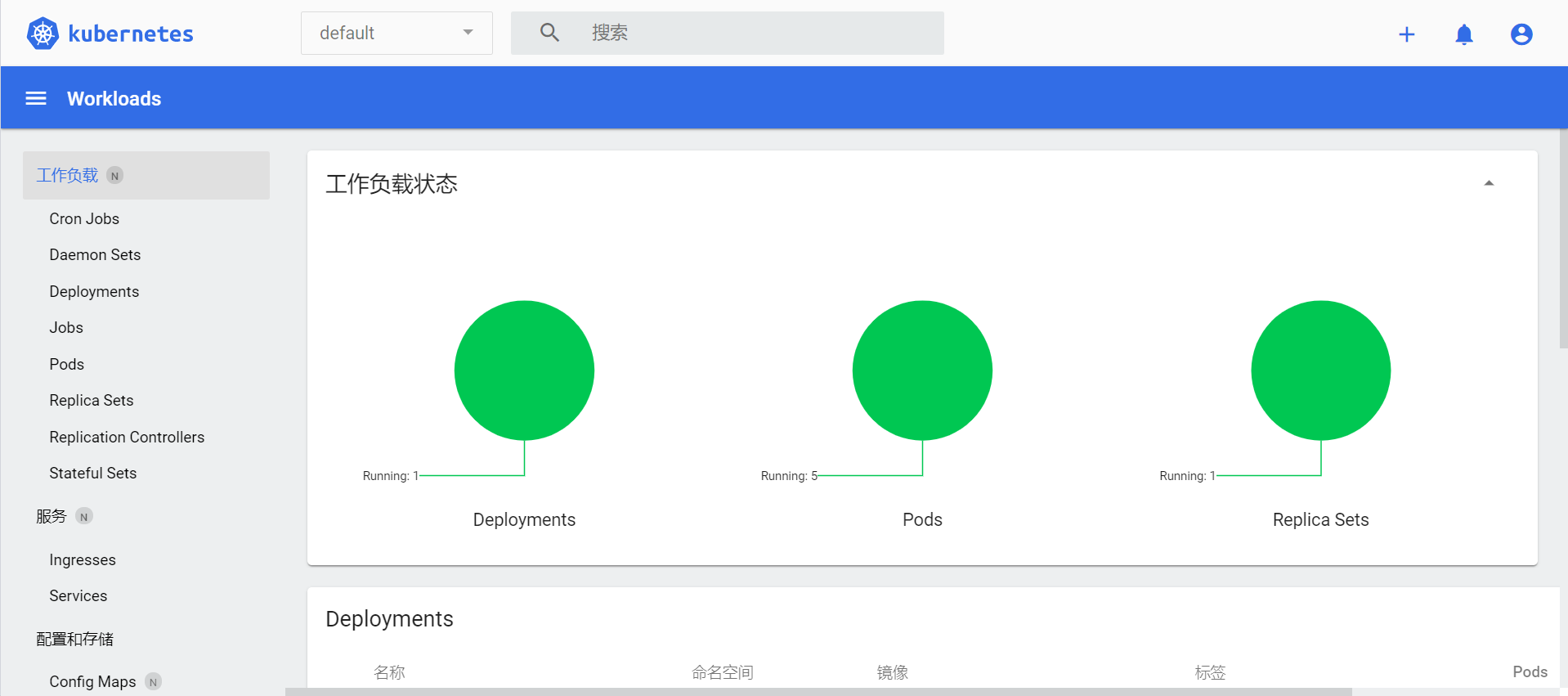The height and width of the screenshot is (696, 1568).
Task: Open Services in the sidebar
Action: (x=78, y=595)
